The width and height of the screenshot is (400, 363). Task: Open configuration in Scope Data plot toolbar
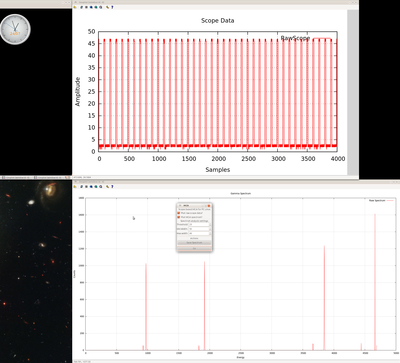click(107, 7)
